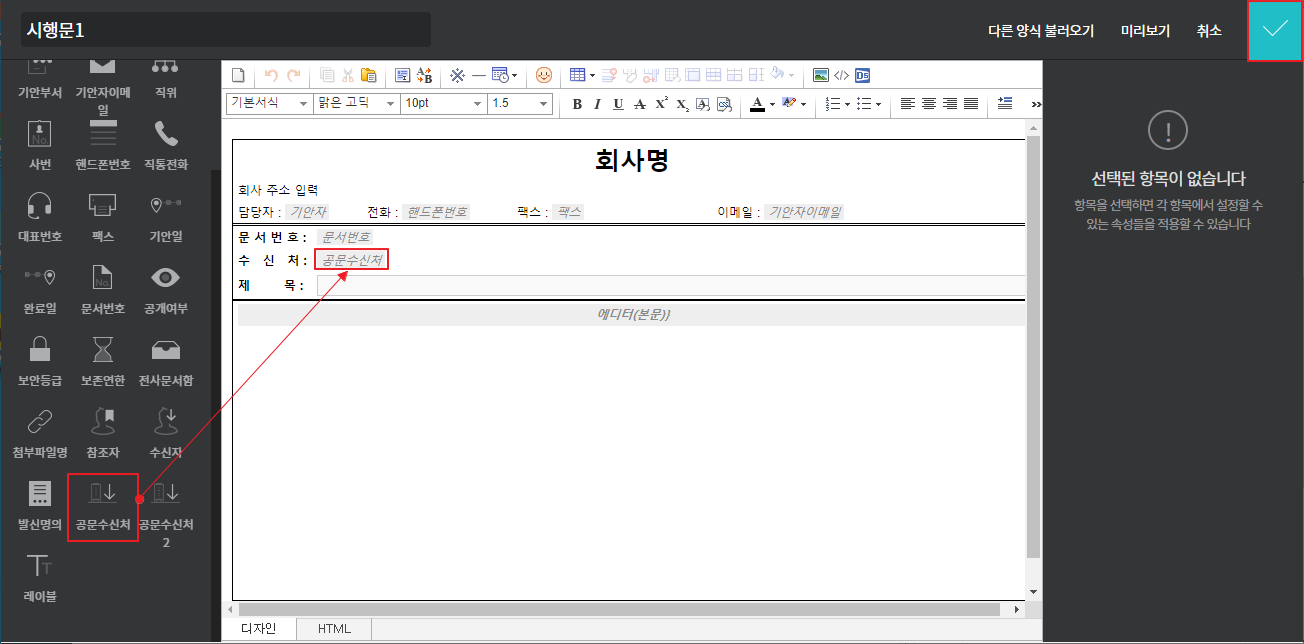Insert emoticon using the smiley icon
1304x644 pixels.
[543, 75]
